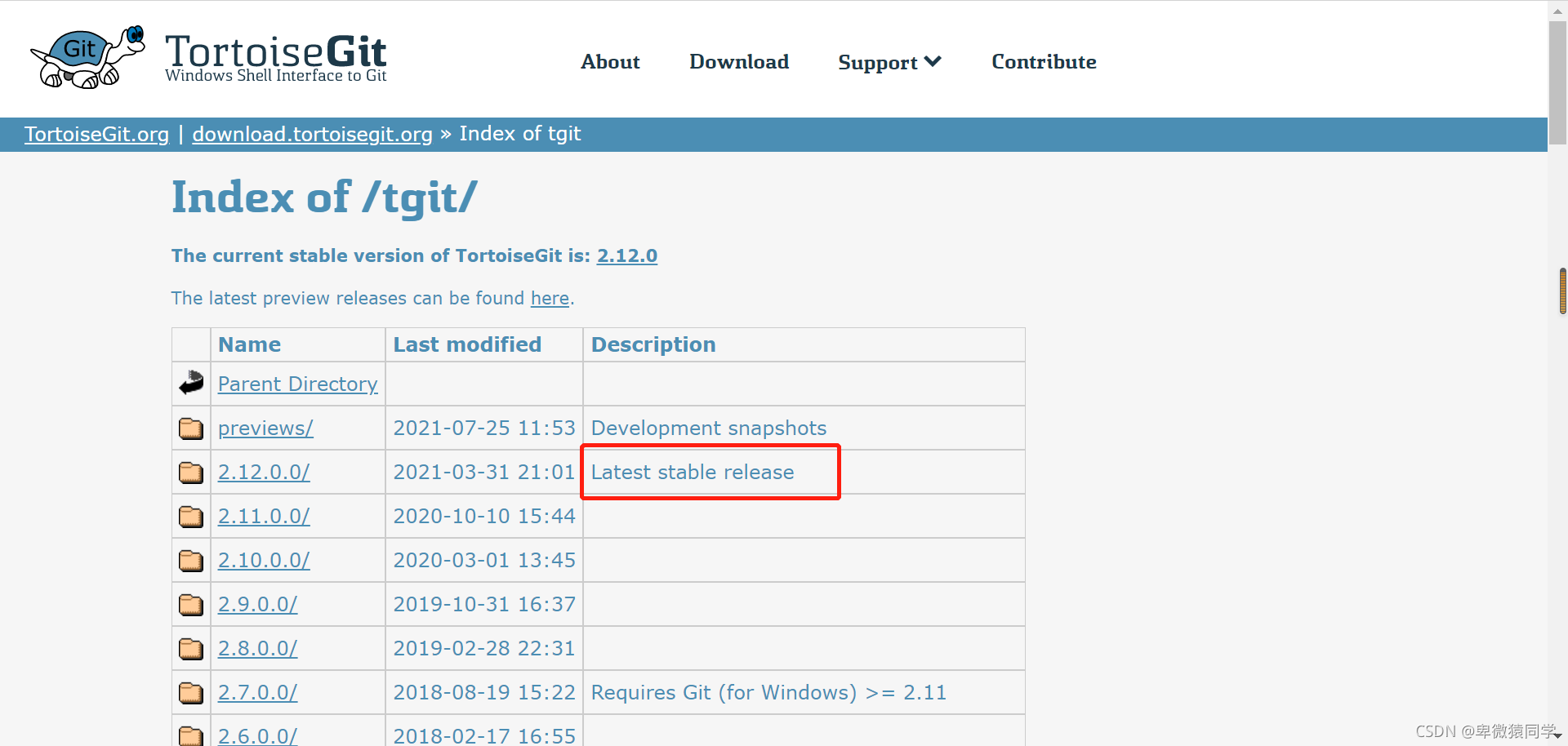Viewport: 1568px width, 746px height.
Task: Click the 'Requires Git (for Windows) >= 2.11' text
Action: pyautogui.click(x=768, y=692)
